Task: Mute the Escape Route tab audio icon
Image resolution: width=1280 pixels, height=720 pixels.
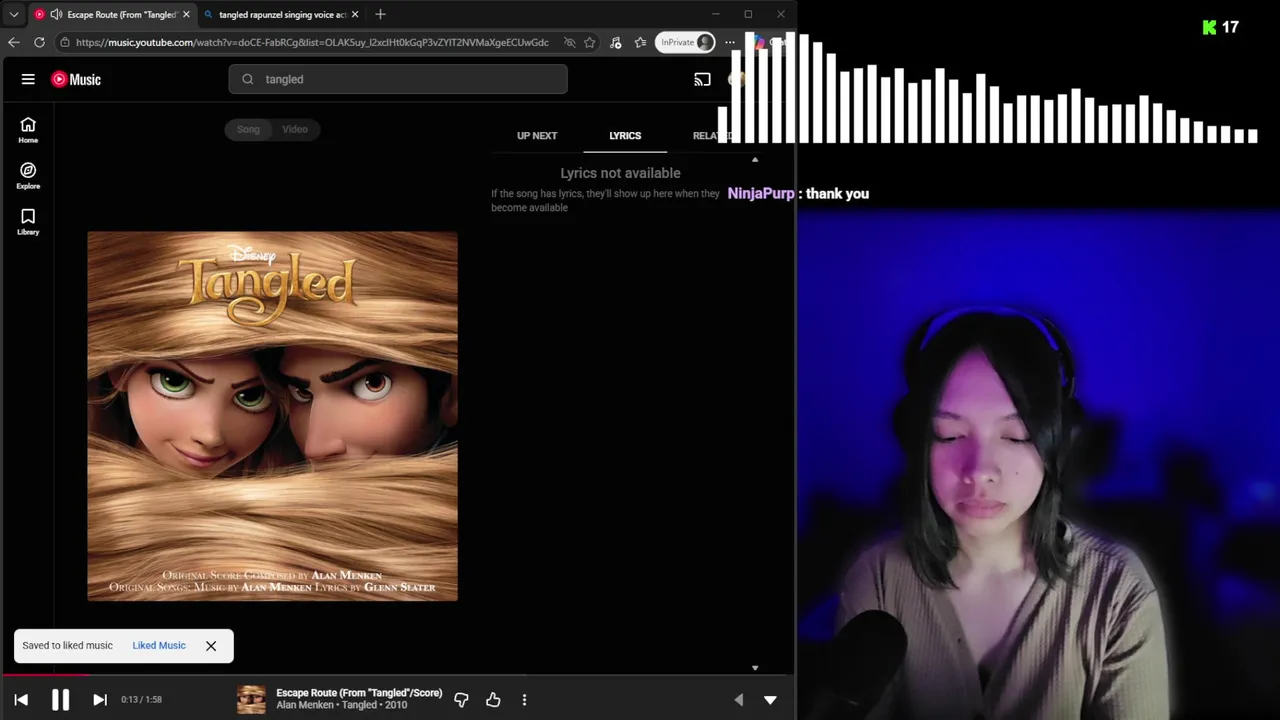Action: [56, 14]
